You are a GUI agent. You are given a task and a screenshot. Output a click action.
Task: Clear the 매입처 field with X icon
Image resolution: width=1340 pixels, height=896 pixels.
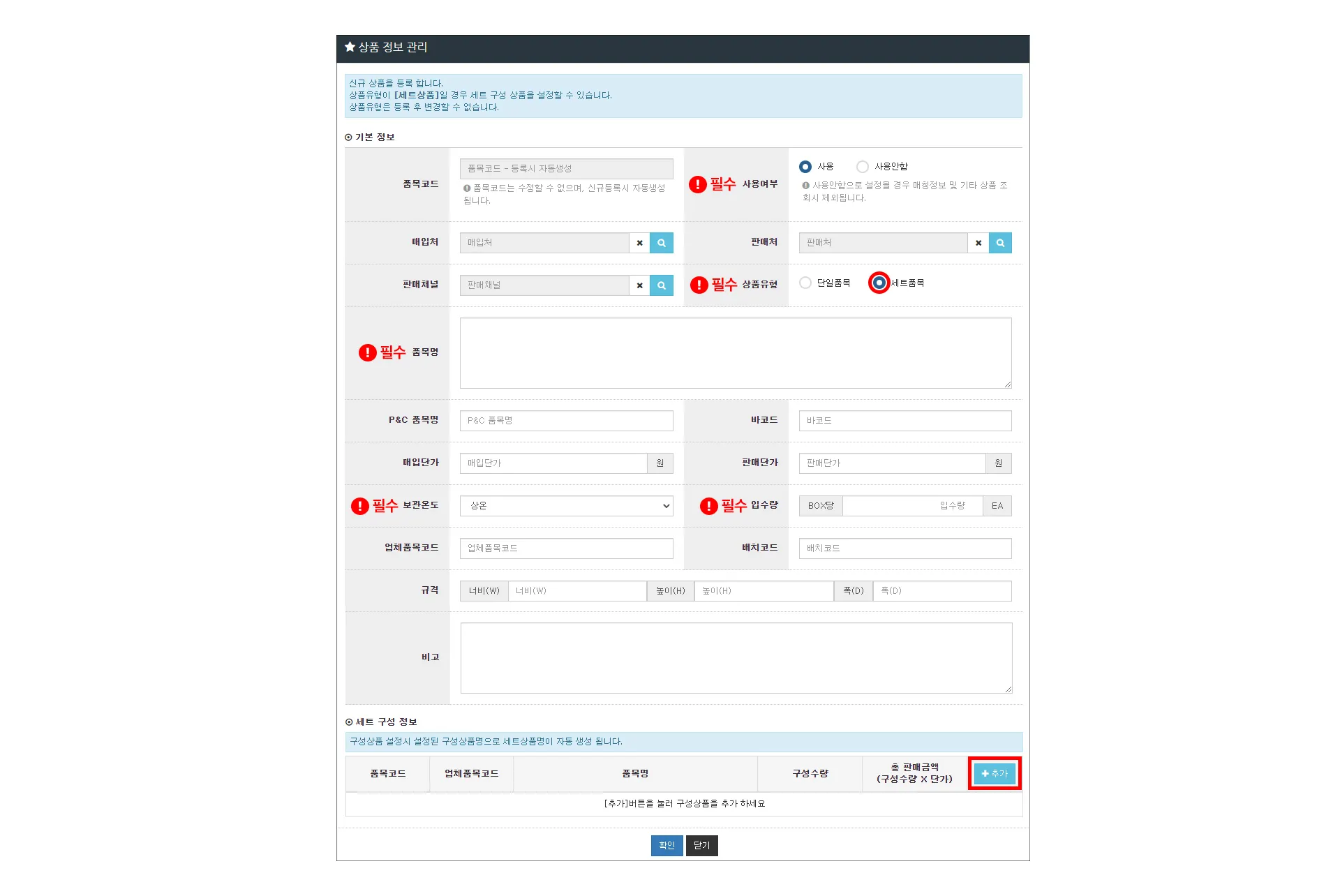pos(639,243)
